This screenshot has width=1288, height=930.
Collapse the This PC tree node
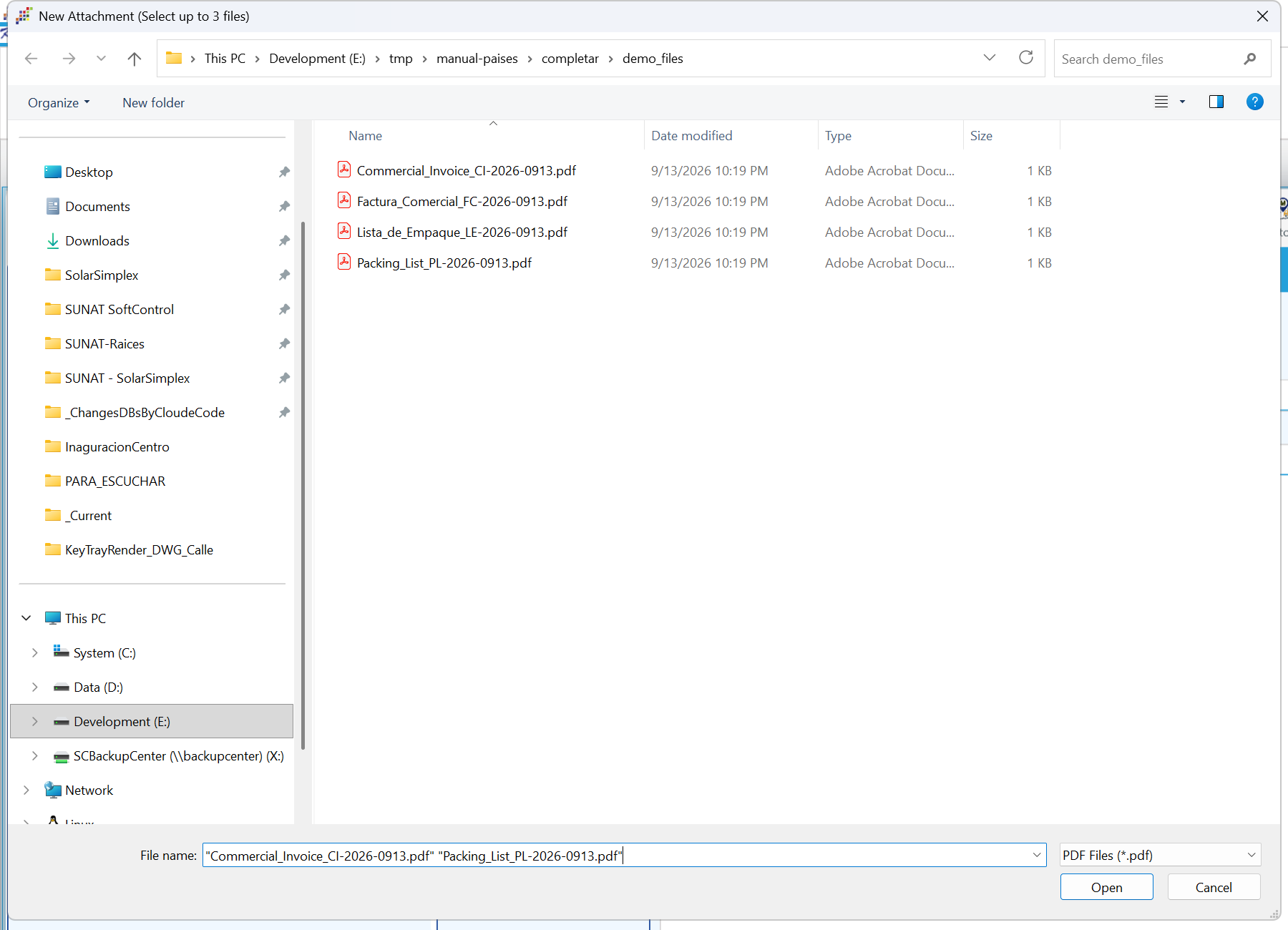pos(26,618)
